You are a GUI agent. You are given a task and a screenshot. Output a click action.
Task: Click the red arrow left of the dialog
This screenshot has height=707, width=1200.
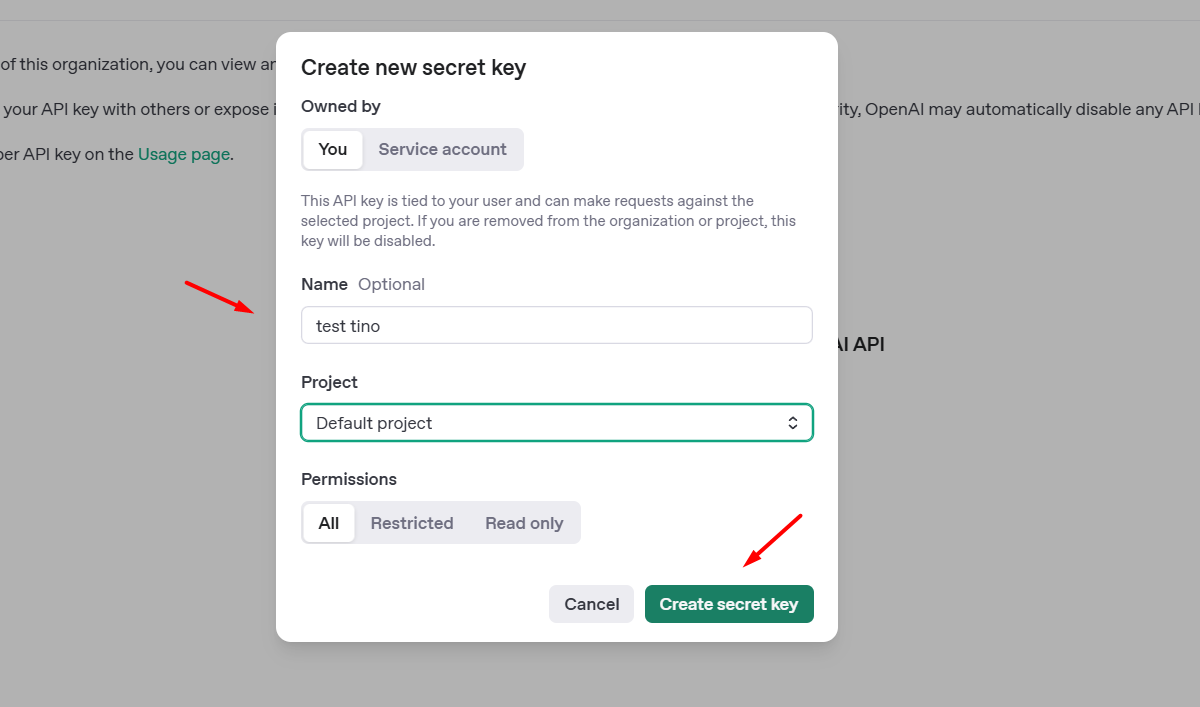(219, 297)
